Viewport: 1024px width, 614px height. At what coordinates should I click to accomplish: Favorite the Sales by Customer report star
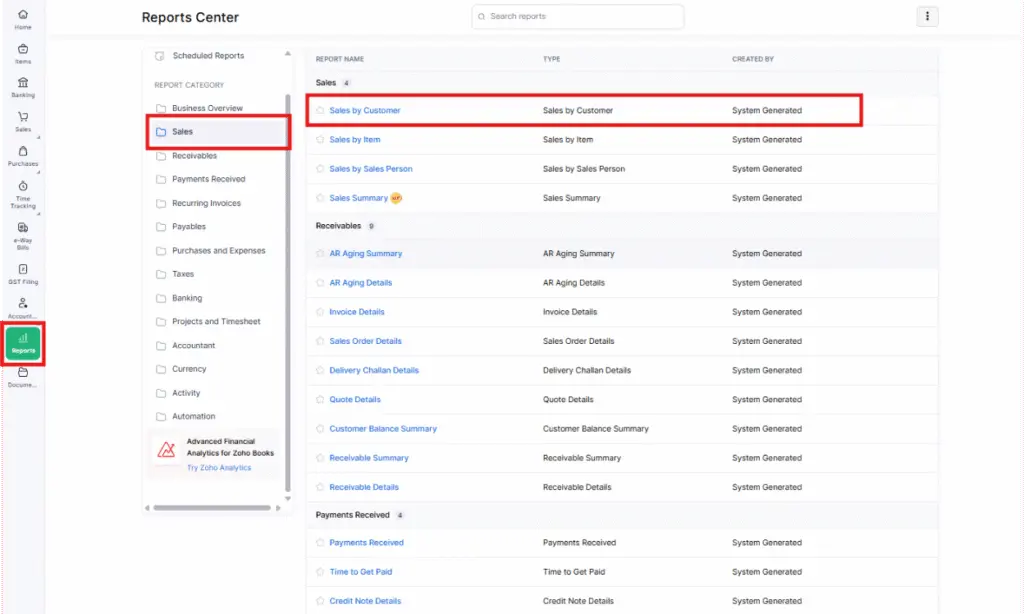[x=320, y=110]
